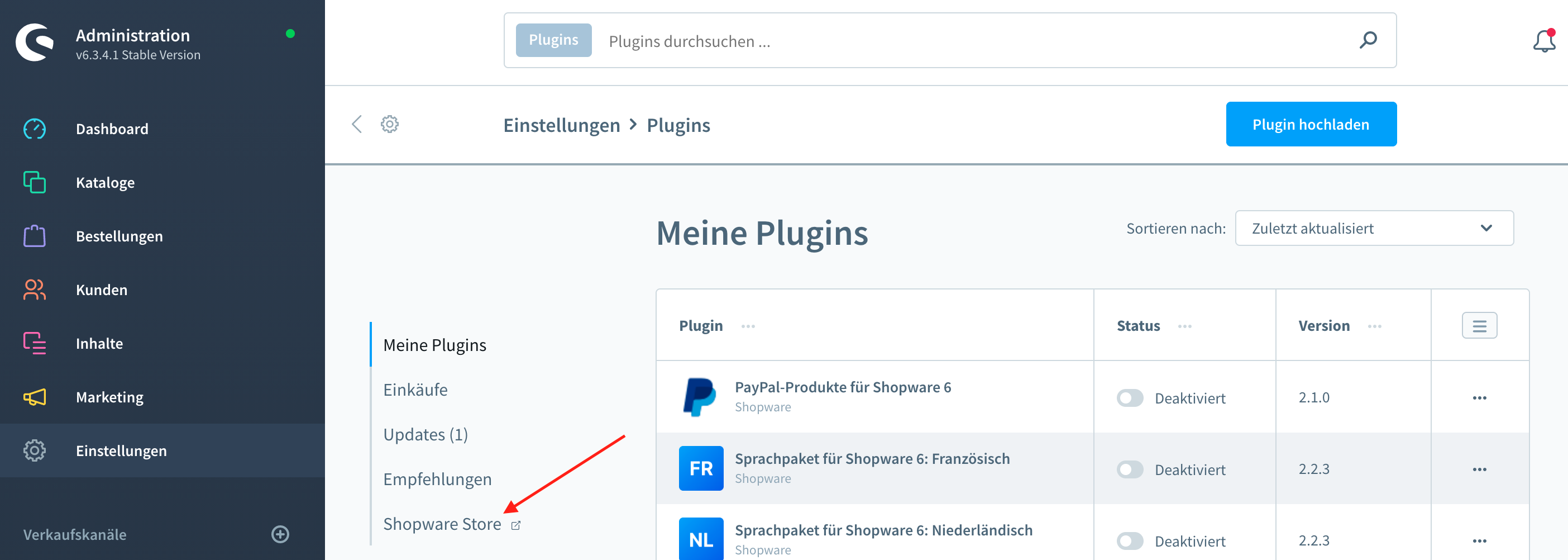Click the external link icon beside Shopware Store
1568x560 pixels.
(x=515, y=525)
